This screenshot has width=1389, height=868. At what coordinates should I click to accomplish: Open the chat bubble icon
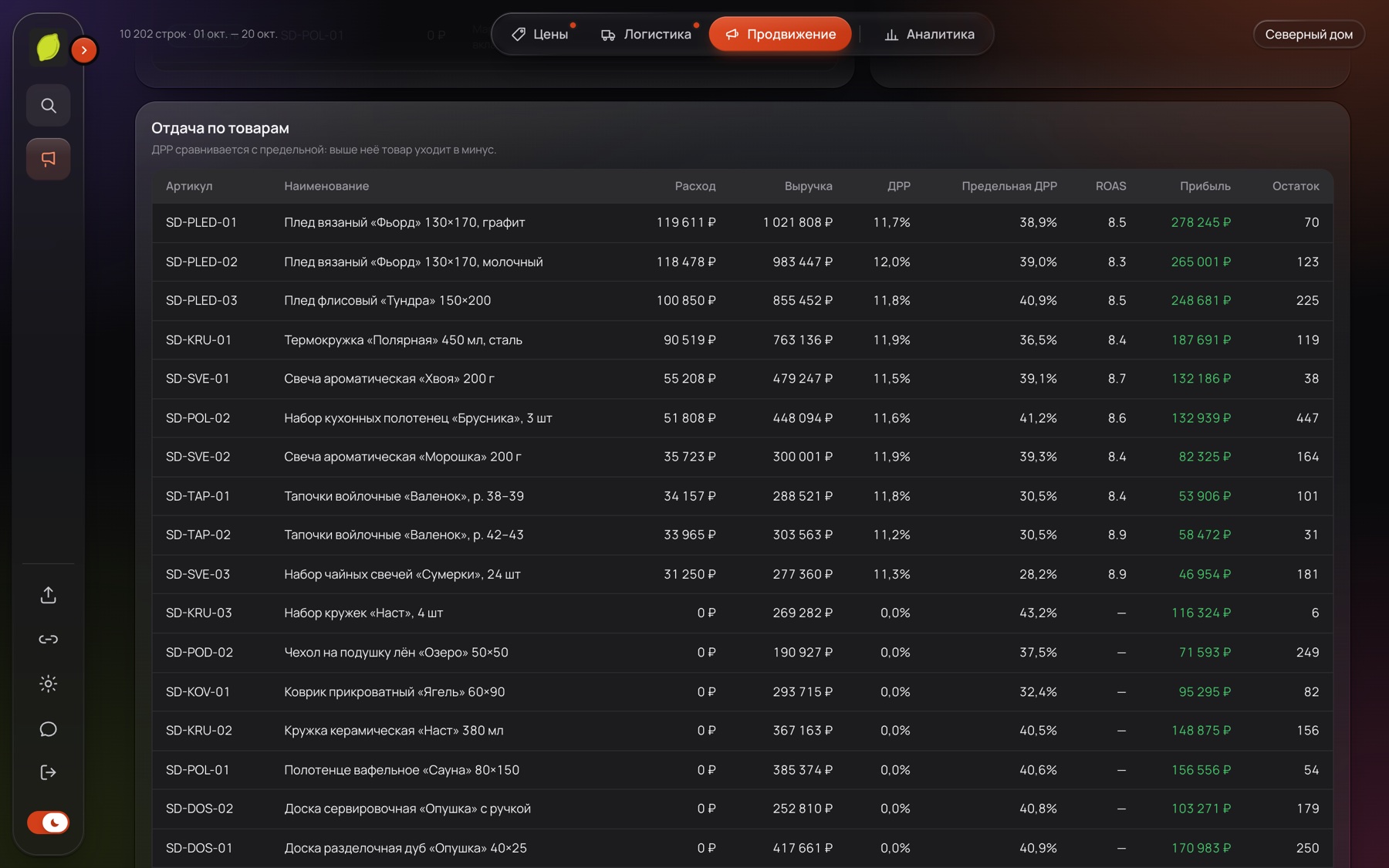click(x=49, y=729)
